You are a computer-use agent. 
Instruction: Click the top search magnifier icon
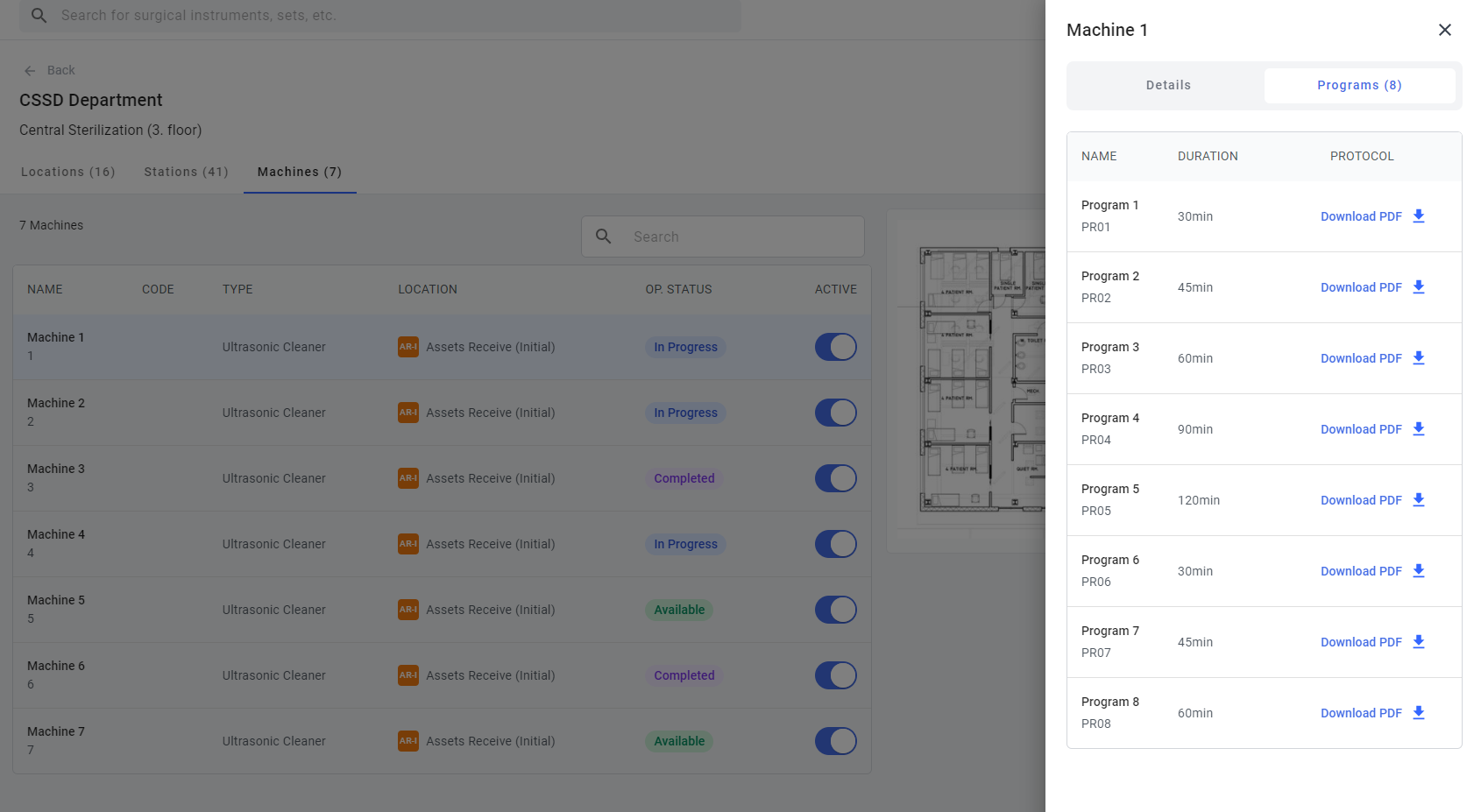(39, 15)
